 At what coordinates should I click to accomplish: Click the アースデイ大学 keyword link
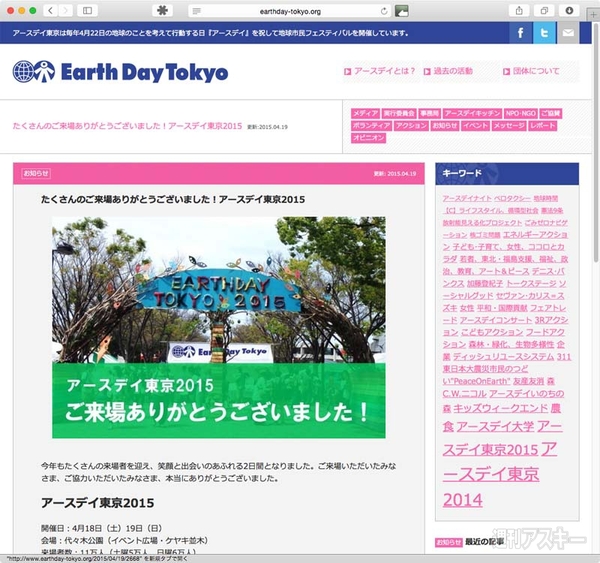tap(495, 427)
